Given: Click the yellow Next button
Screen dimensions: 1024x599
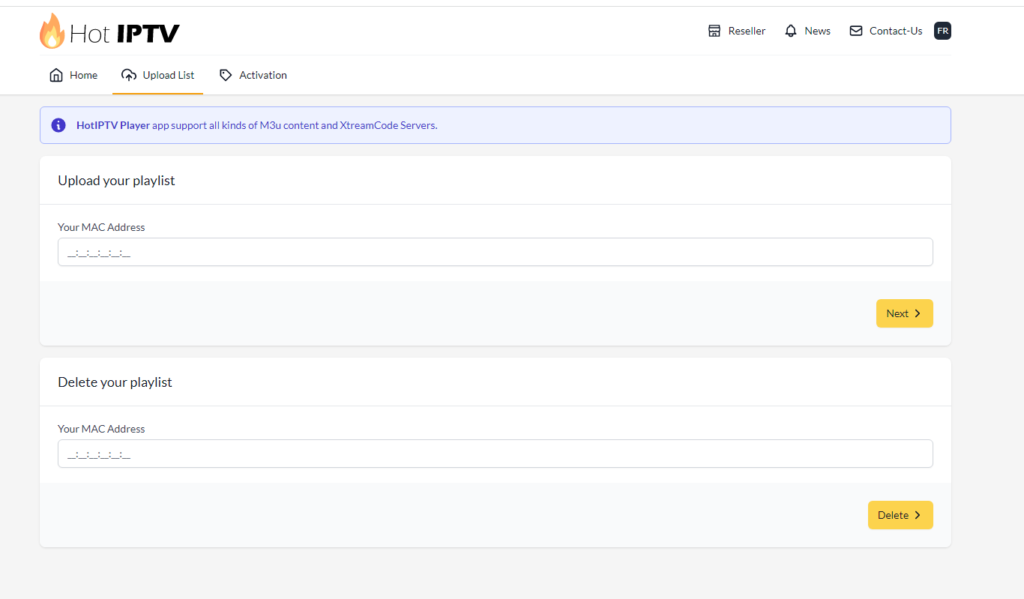Looking at the screenshot, I should (904, 314).
